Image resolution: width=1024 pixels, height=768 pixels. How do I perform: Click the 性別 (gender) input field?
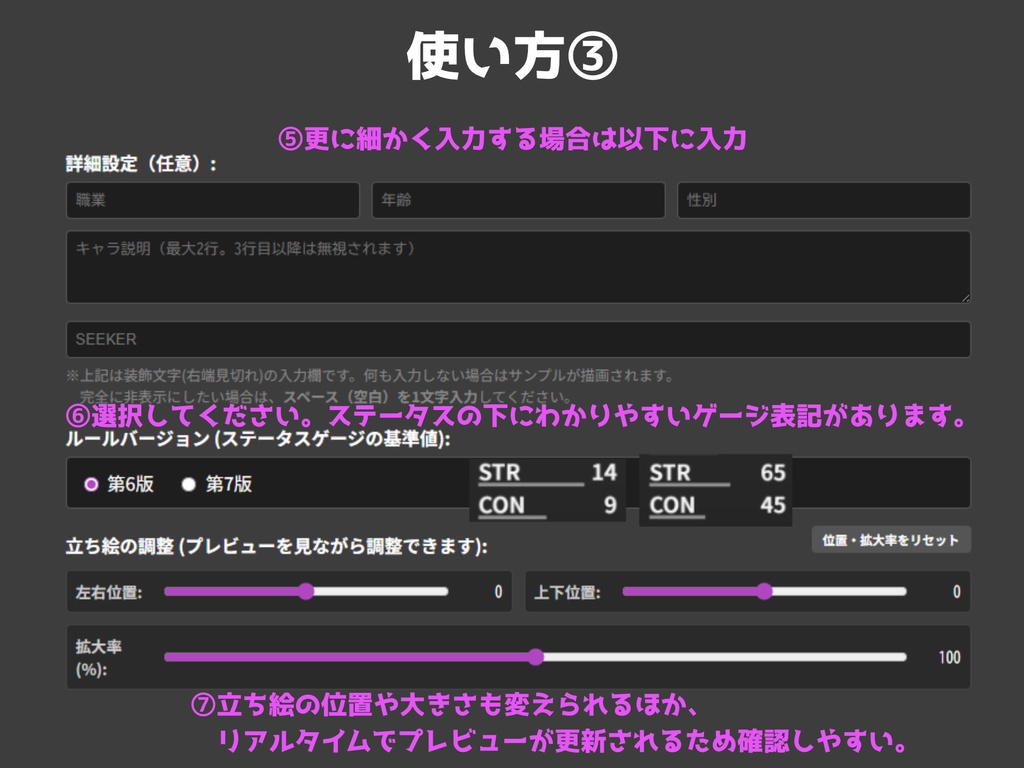[824, 200]
